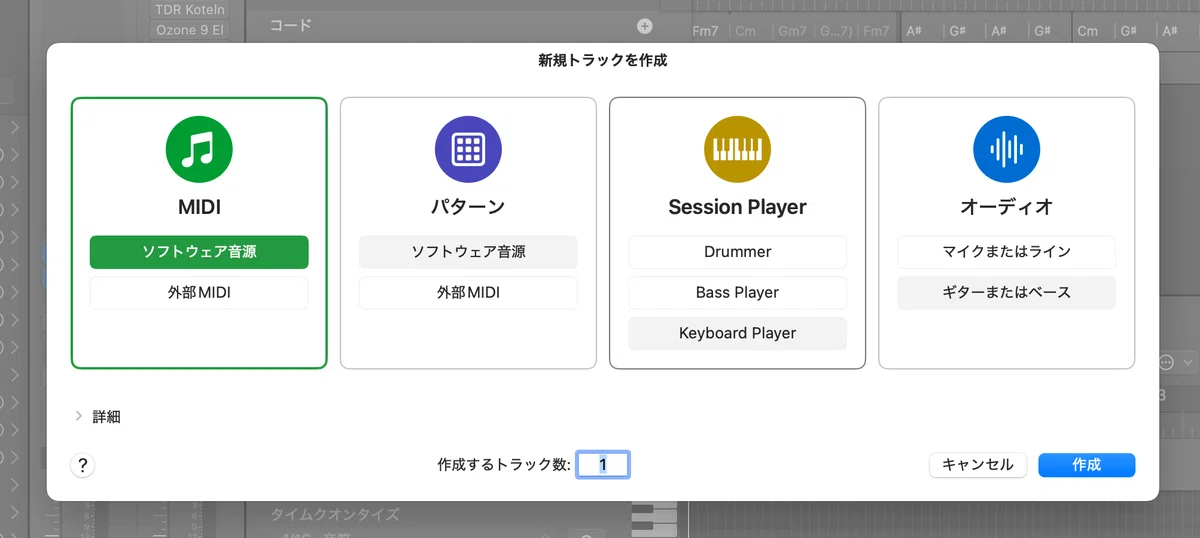The width and height of the screenshot is (1200, 538).
Task: Click the オーディオ heading text
Action: pyautogui.click(x=1006, y=207)
